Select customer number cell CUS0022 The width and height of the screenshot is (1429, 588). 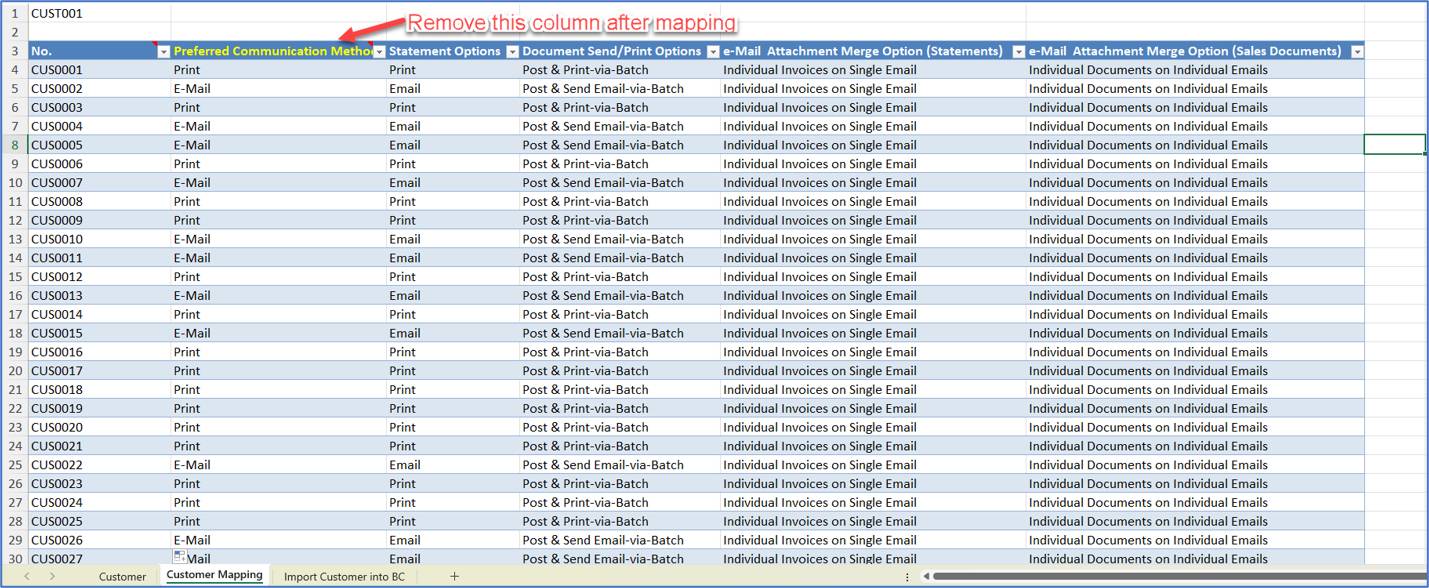point(99,465)
